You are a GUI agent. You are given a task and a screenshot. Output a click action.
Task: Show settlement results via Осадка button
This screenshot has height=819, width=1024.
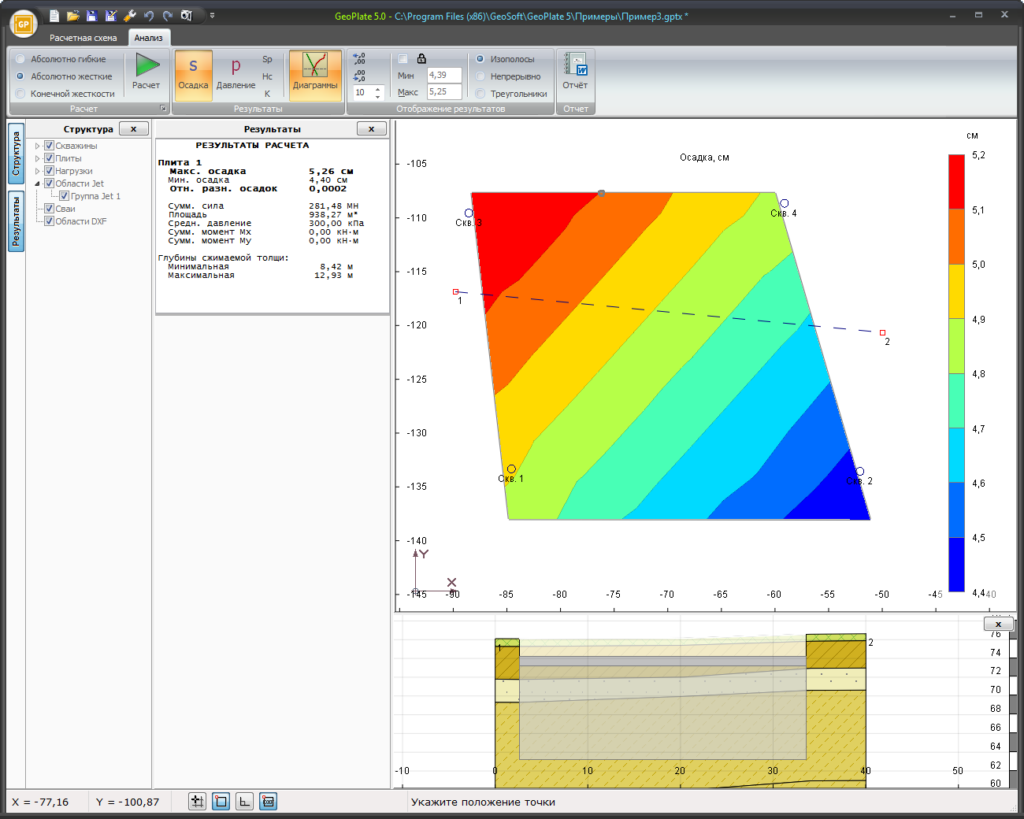(193, 72)
